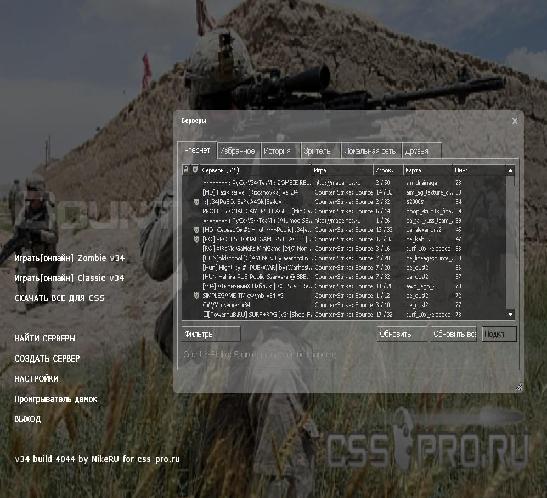Select the server row with s2000s map

pyautogui.click(x=344, y=202)
